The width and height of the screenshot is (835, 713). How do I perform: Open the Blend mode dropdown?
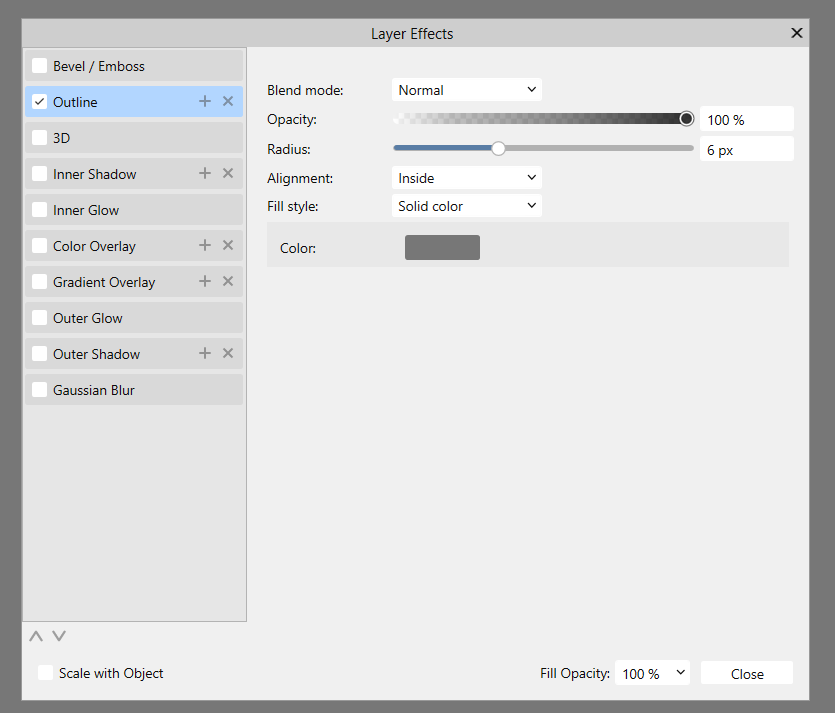click(466, 89)
